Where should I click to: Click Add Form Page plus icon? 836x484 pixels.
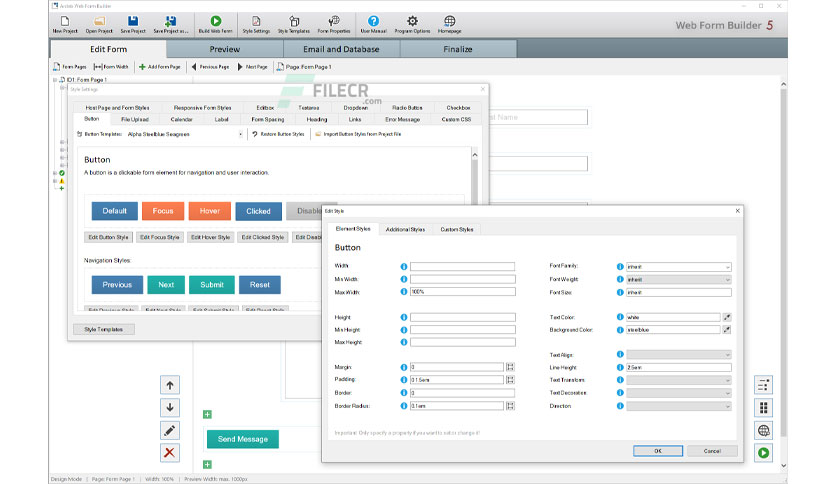tap(142, 67)
